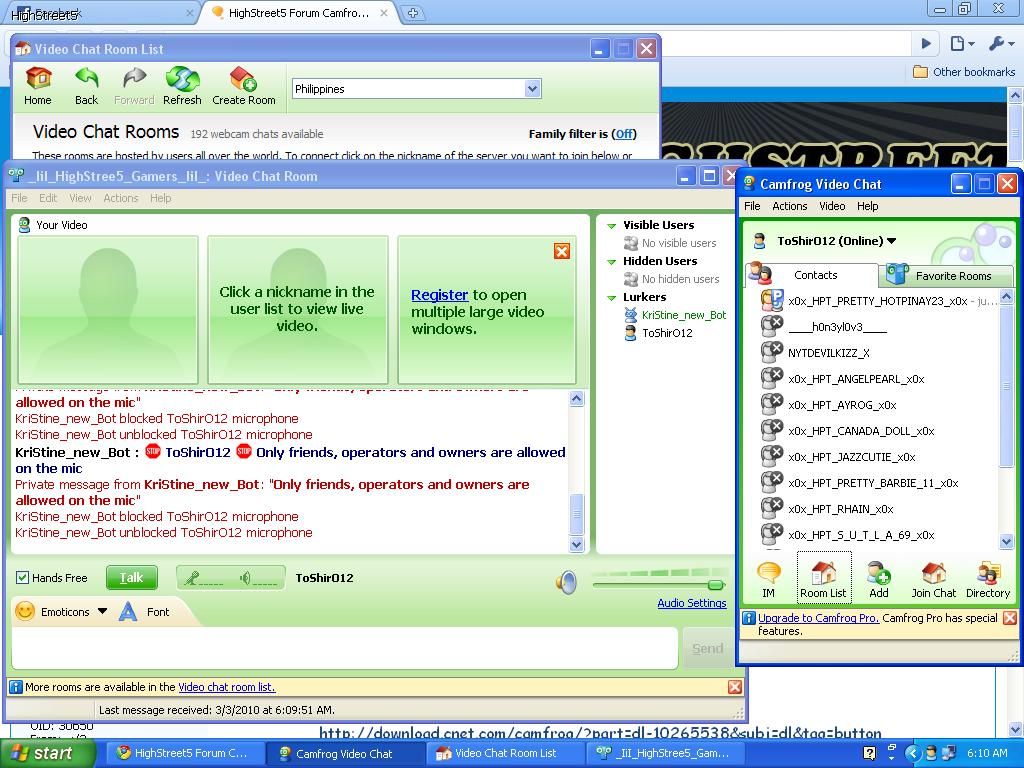Select contact x0x_HPT_ANGELPEARL_x0x

(856, 379)
